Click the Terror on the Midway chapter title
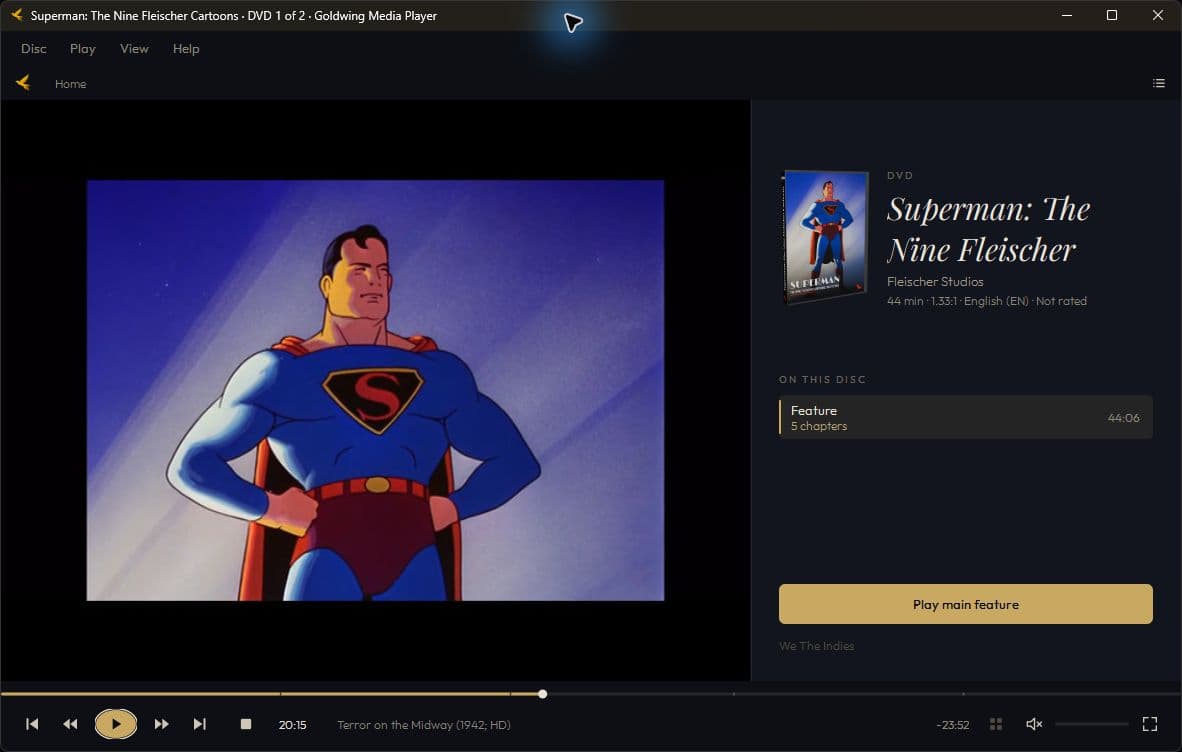The width and height of the screenshot is (1182, 752). click(x=424, y=725)
